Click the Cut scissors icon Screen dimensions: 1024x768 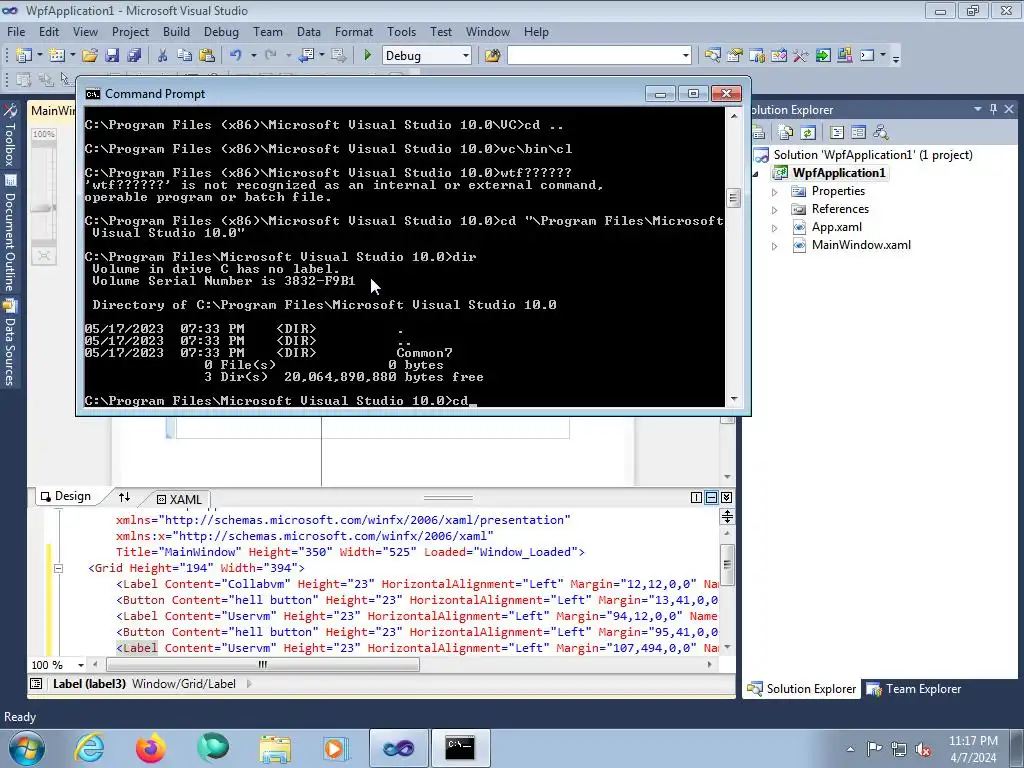pos(163,56)
